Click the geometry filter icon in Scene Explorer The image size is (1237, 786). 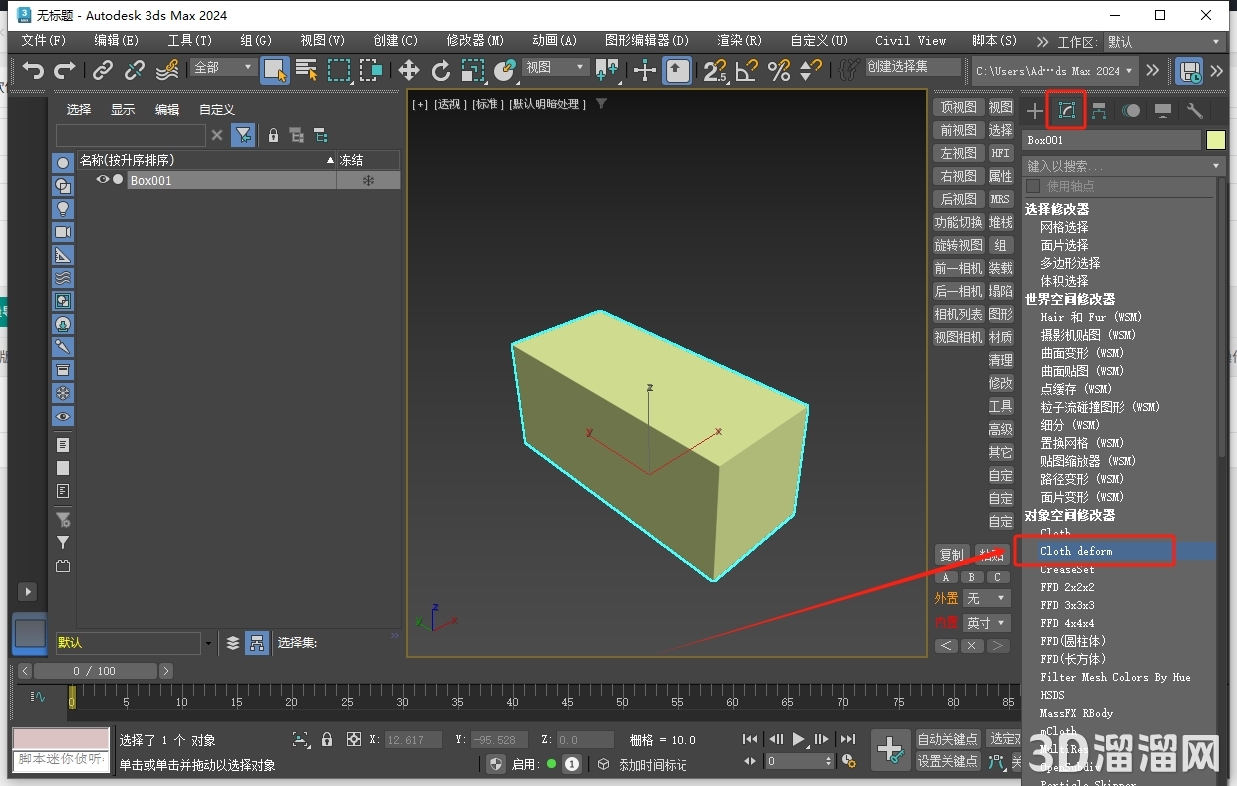[63, 163]
